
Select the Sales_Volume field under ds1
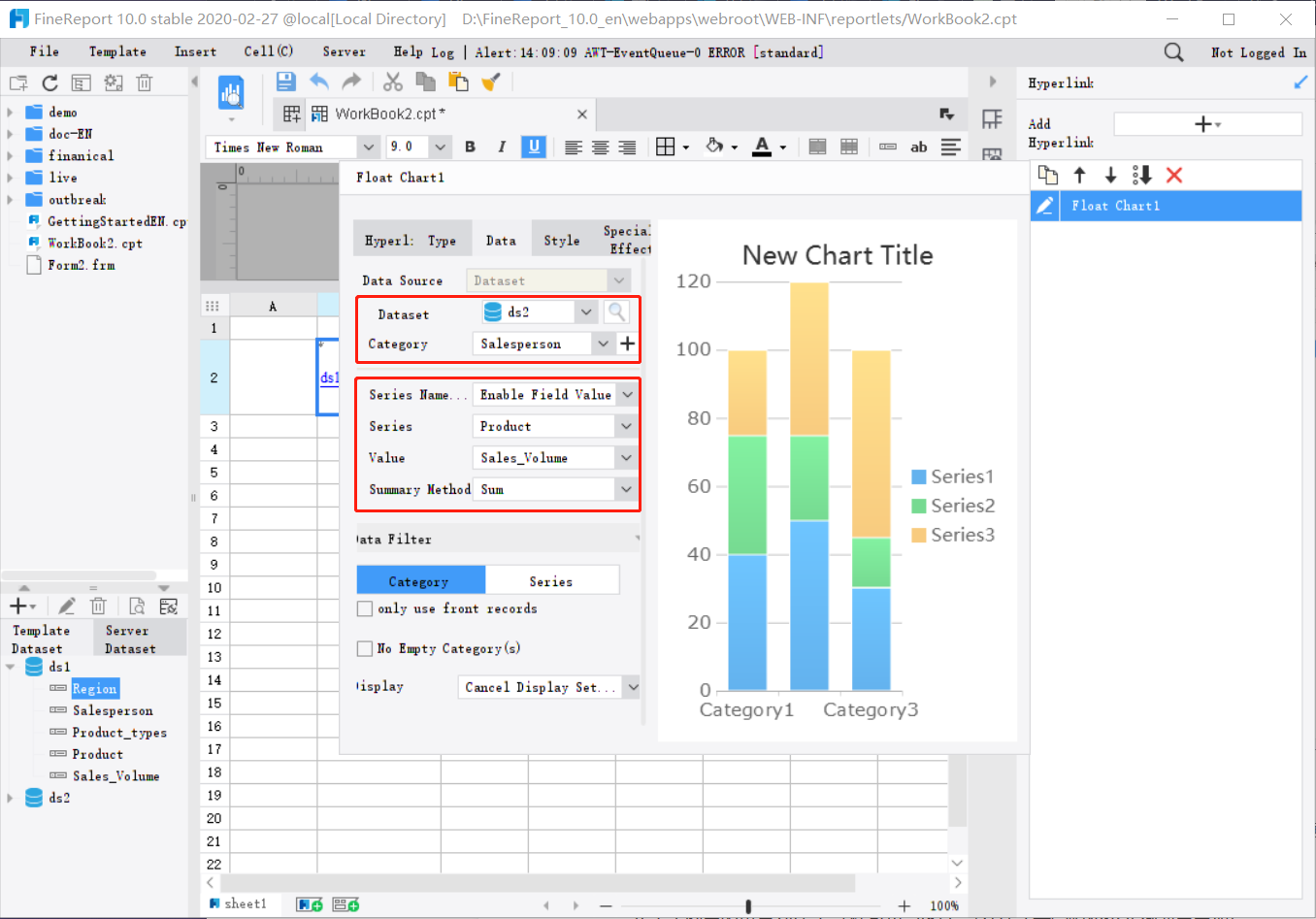[x=115, y=776]
